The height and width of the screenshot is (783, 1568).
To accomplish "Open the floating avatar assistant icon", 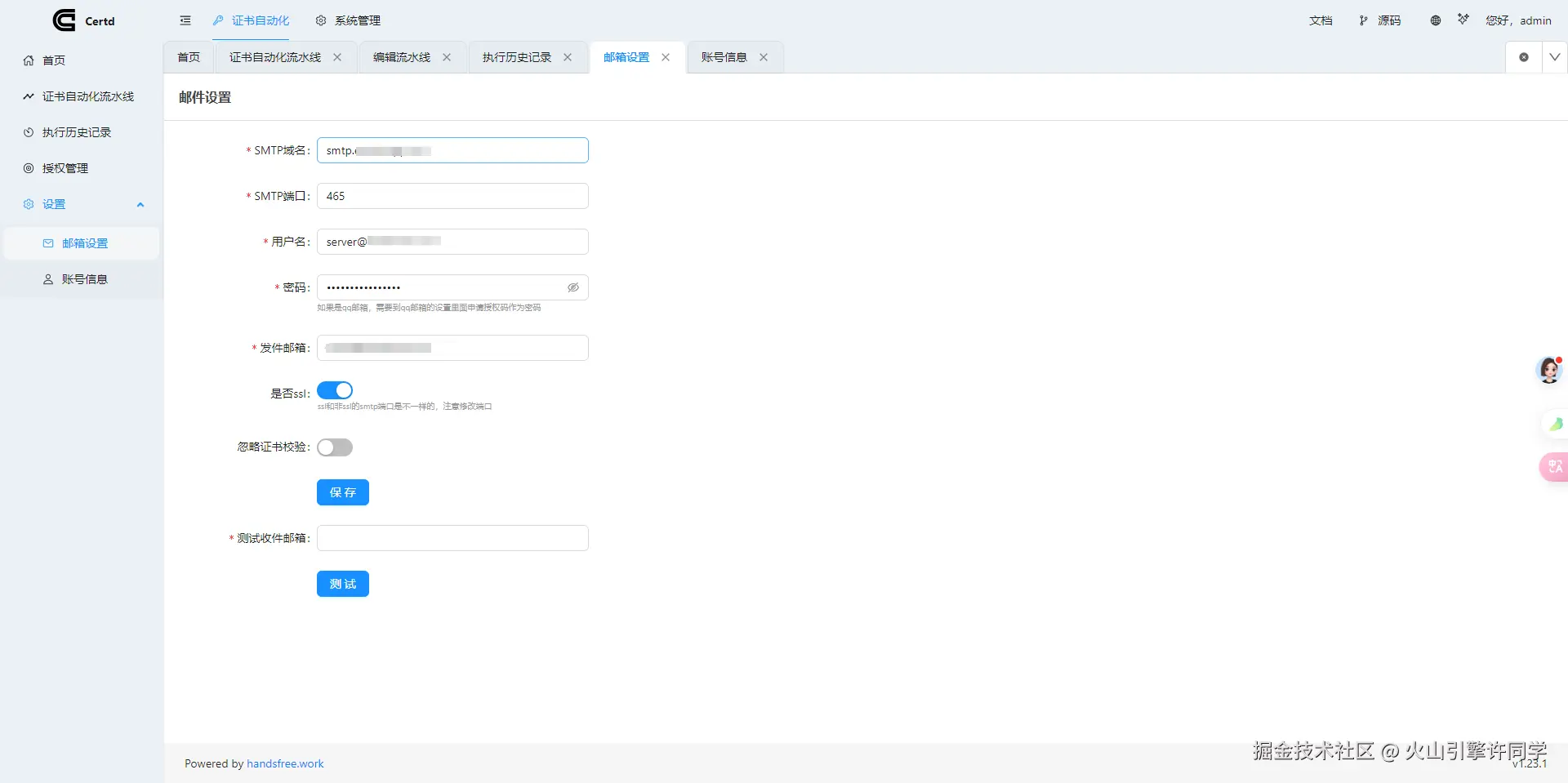I will [1549, 370].
